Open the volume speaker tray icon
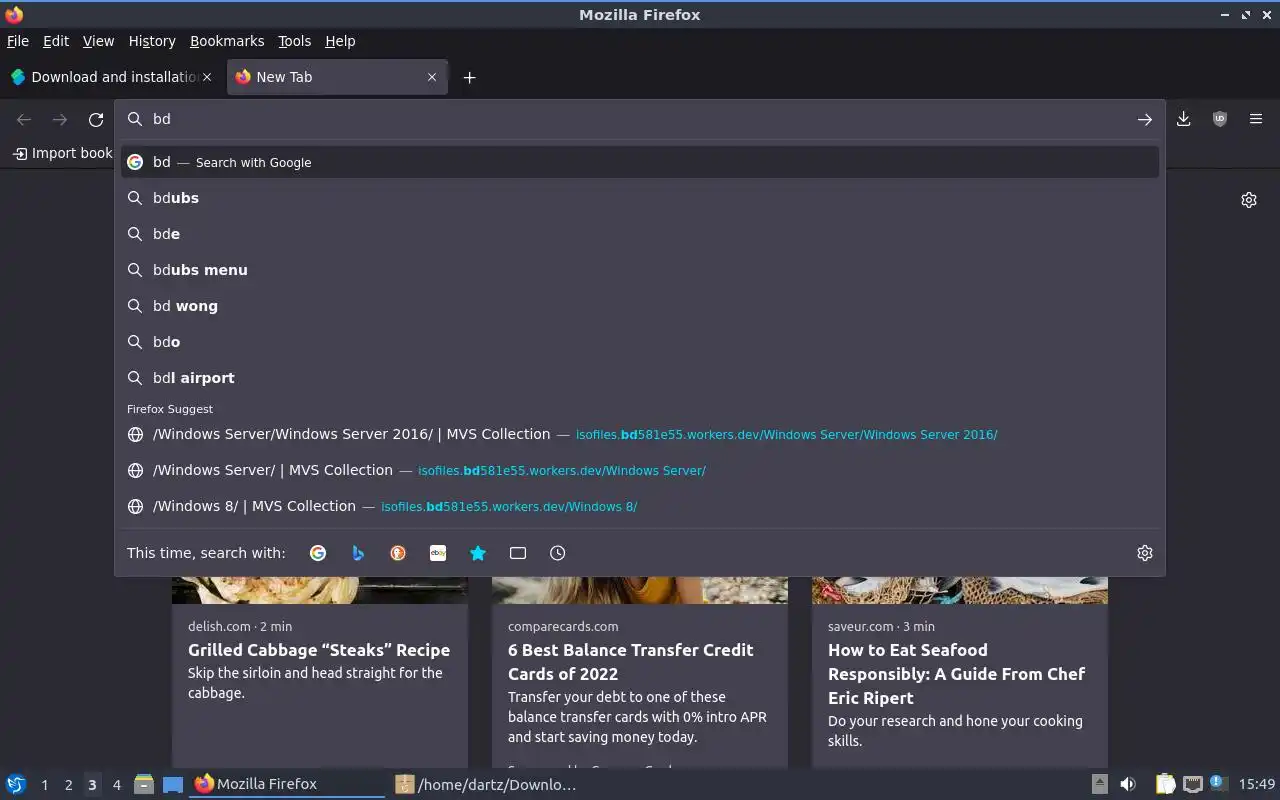This screenshot has height=800, width=1280. point(1128,784)
